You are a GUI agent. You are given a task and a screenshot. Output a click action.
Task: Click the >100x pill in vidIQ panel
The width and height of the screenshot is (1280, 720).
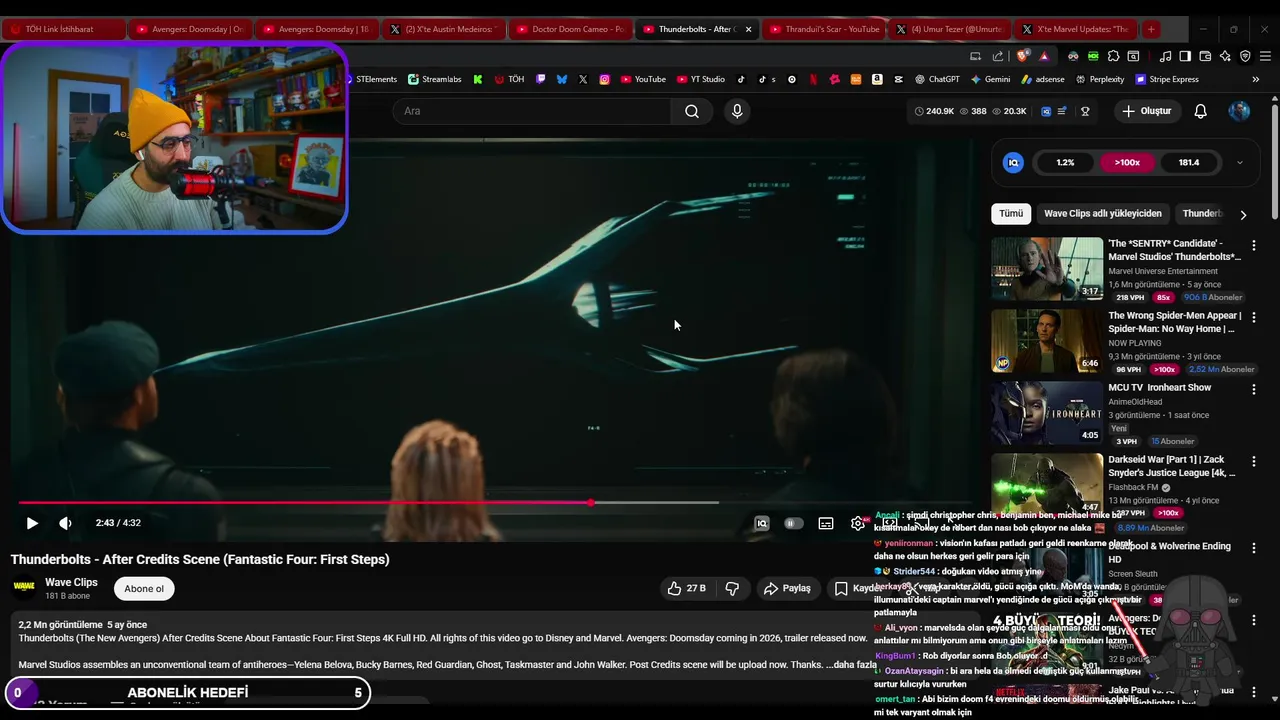click(1127, 162)
